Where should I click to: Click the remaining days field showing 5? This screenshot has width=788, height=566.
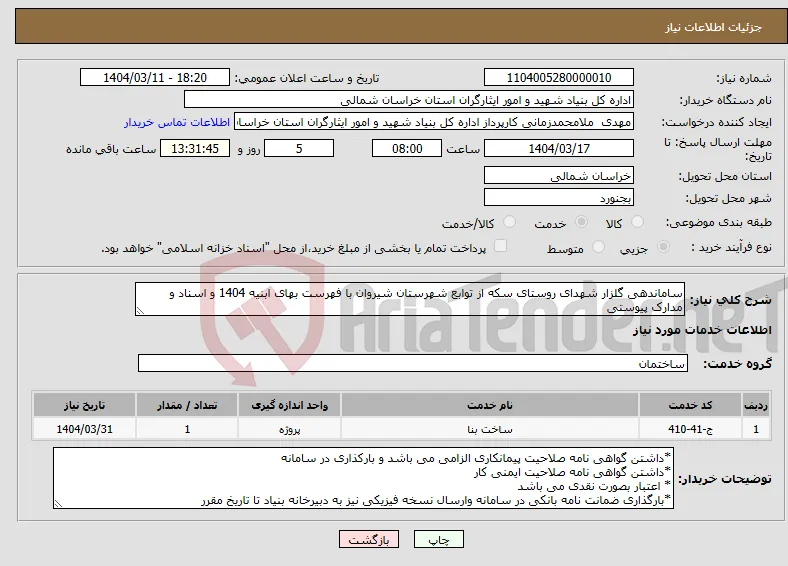pos(299,148)
